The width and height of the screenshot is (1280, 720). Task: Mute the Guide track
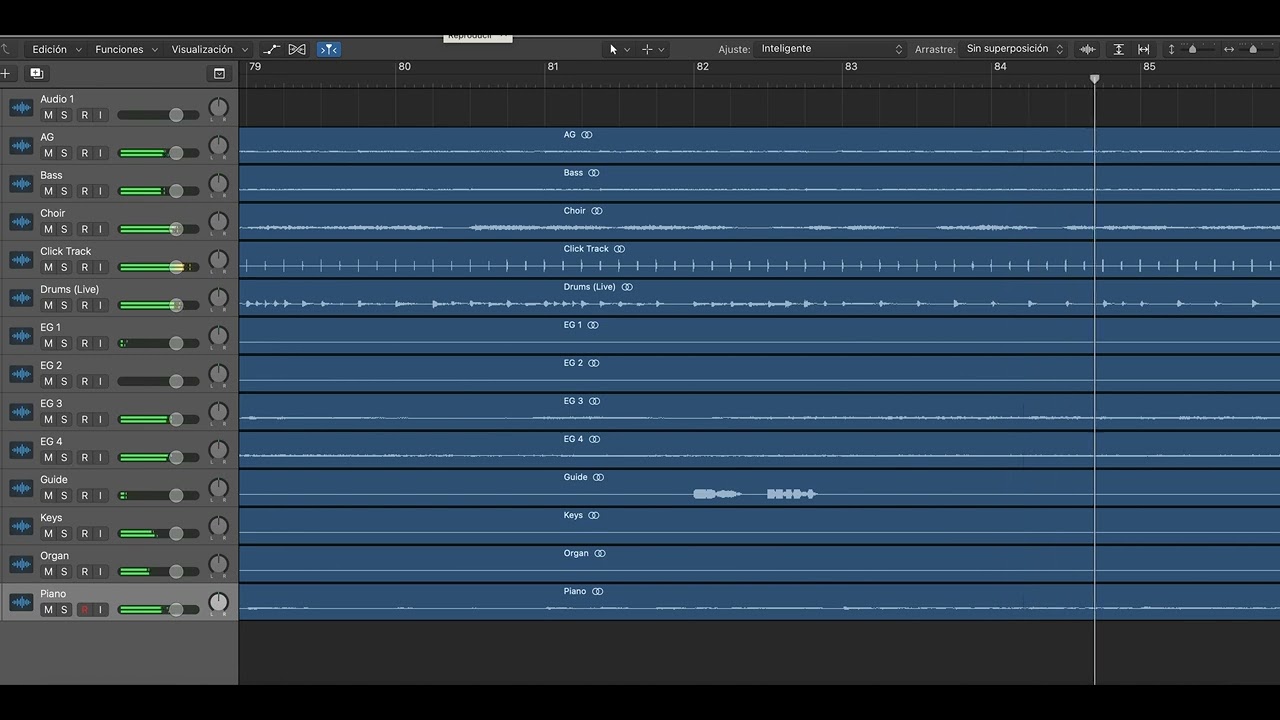coord(48,496)
